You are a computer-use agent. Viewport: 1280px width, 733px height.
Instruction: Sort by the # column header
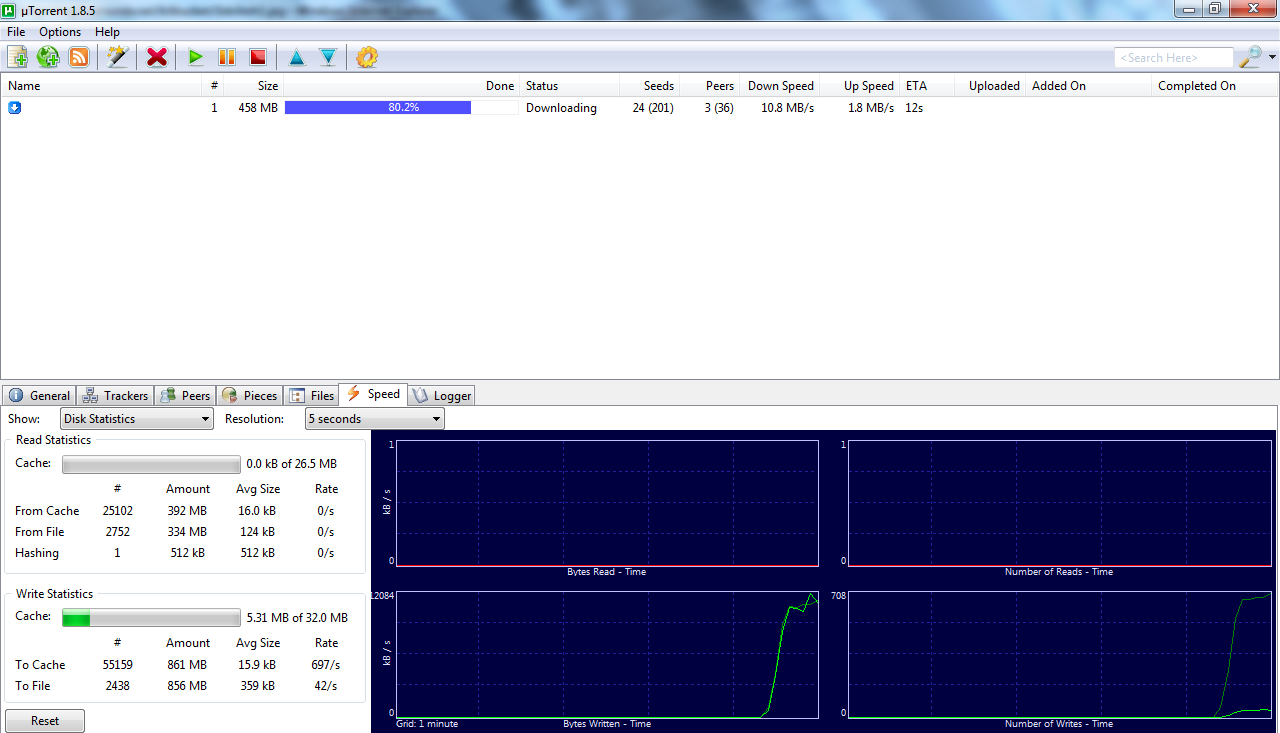pyautogui.click(x=212, y=86)
